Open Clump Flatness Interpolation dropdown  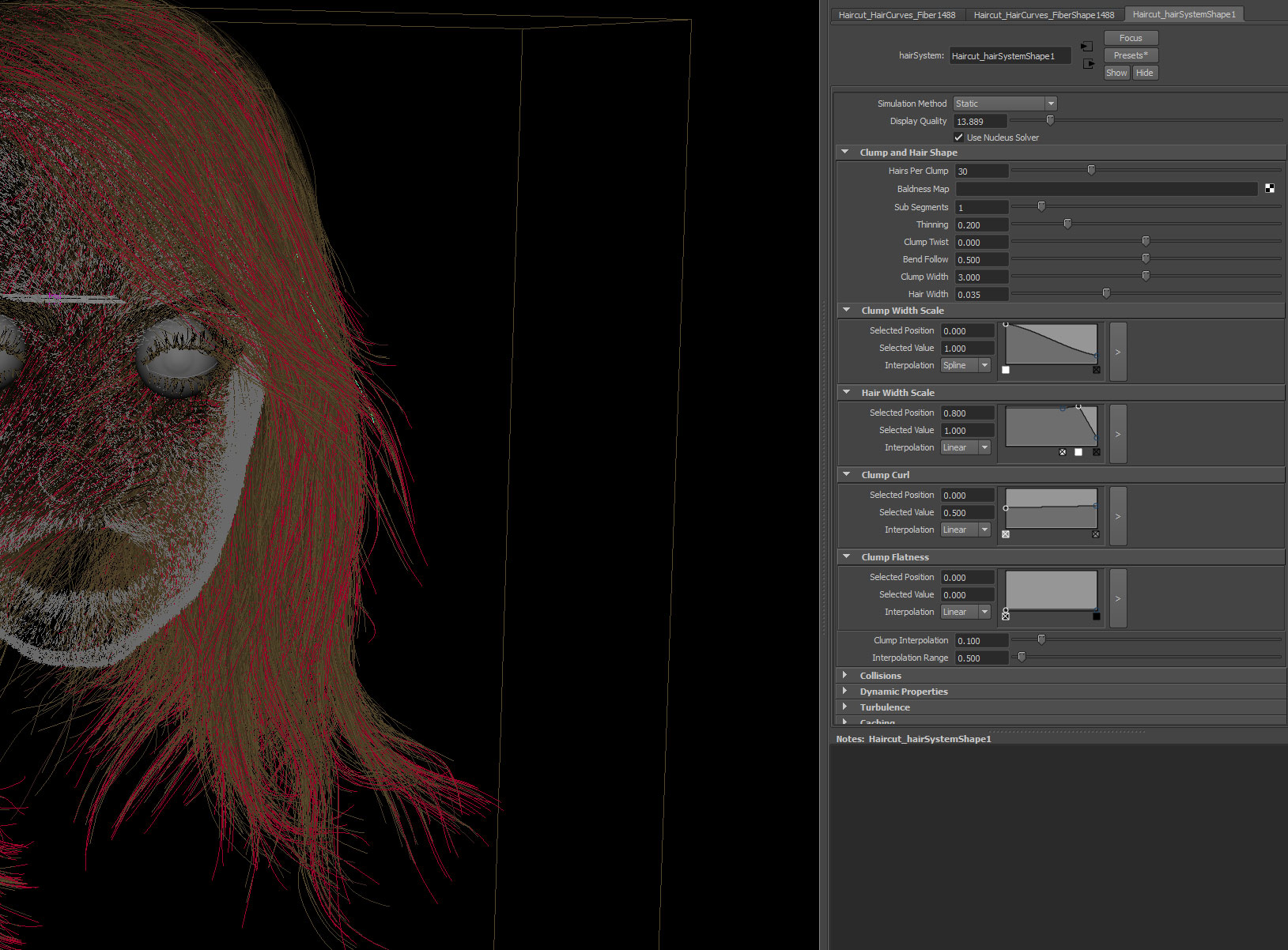[x=965, y=612]
